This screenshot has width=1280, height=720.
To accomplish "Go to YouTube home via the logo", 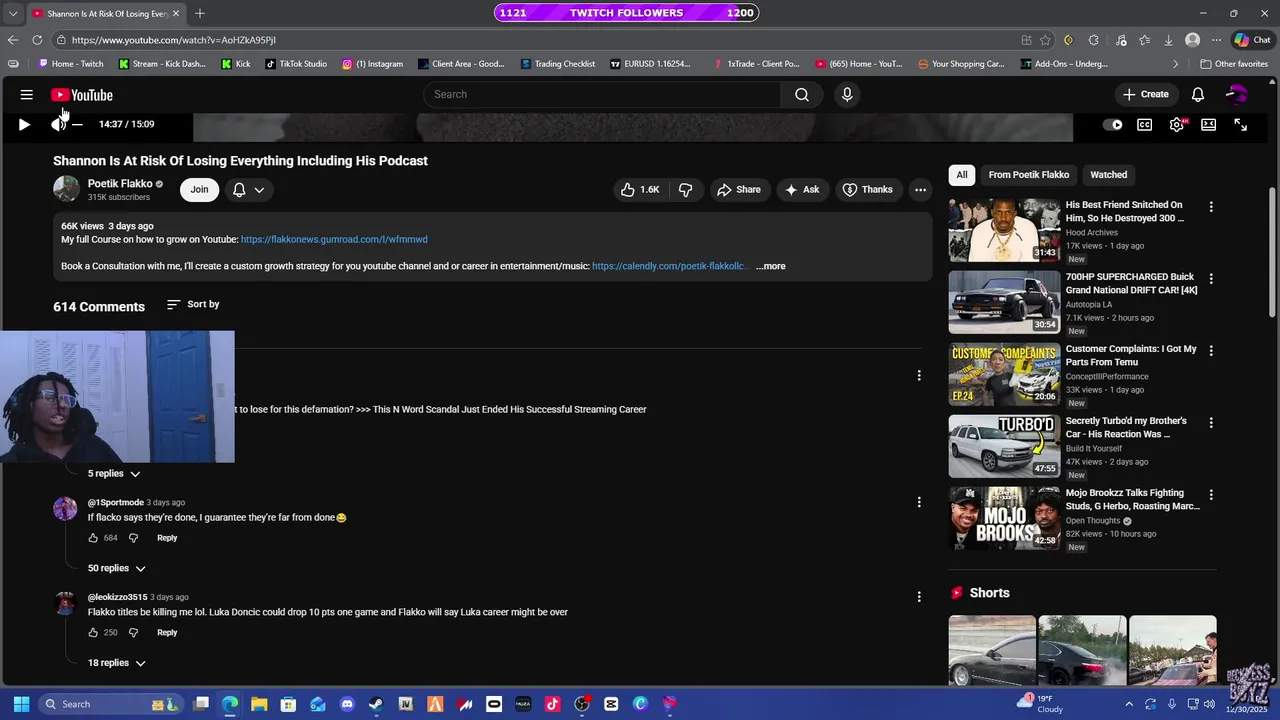I will [x=82, y=95].
